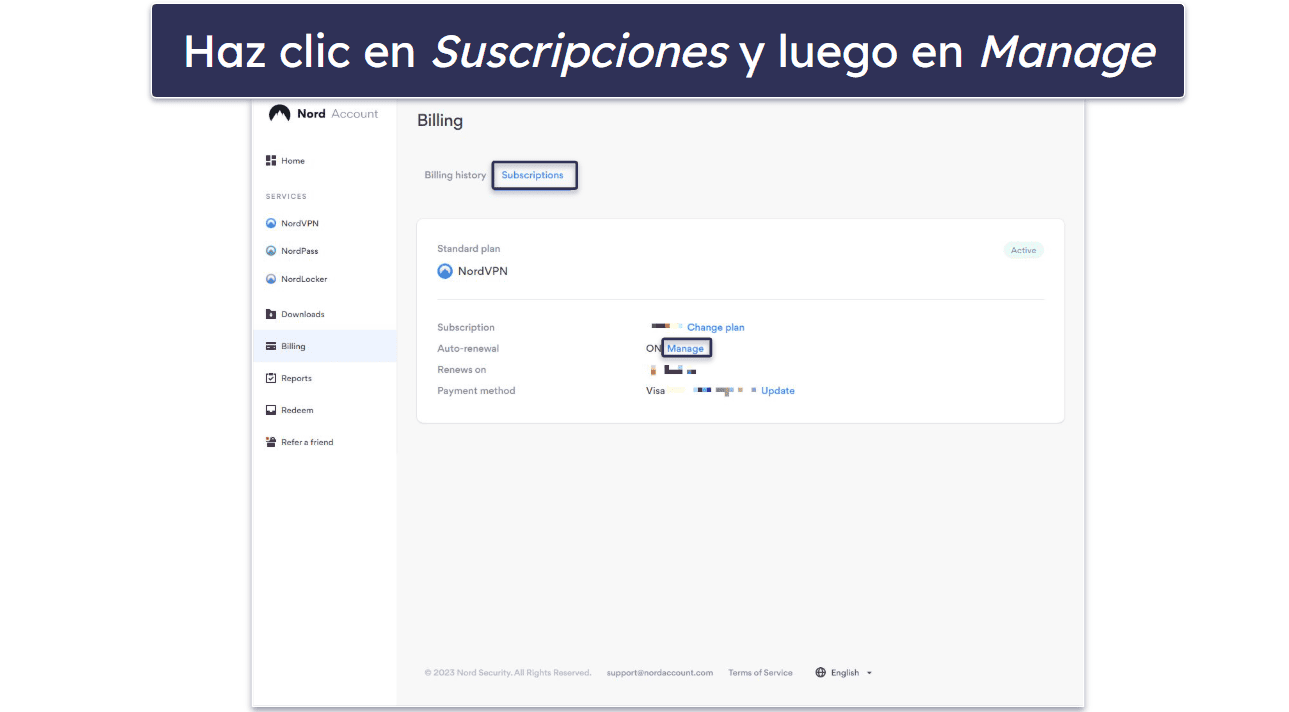Click the NordVPN icon in sidebar
This screenshot has height=712, width=1289.
(271, 224)
